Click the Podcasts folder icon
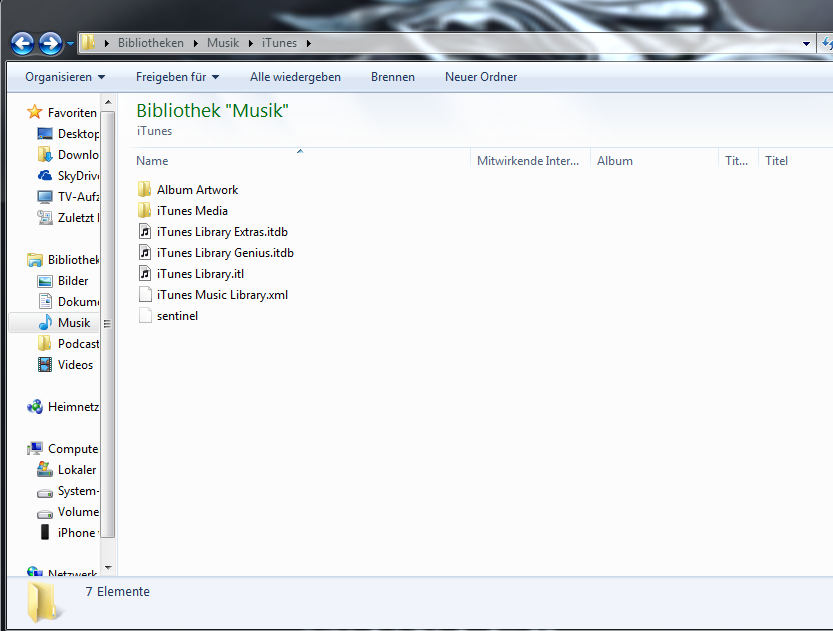Viewport: 833px width, 631px height. [45, 344]
